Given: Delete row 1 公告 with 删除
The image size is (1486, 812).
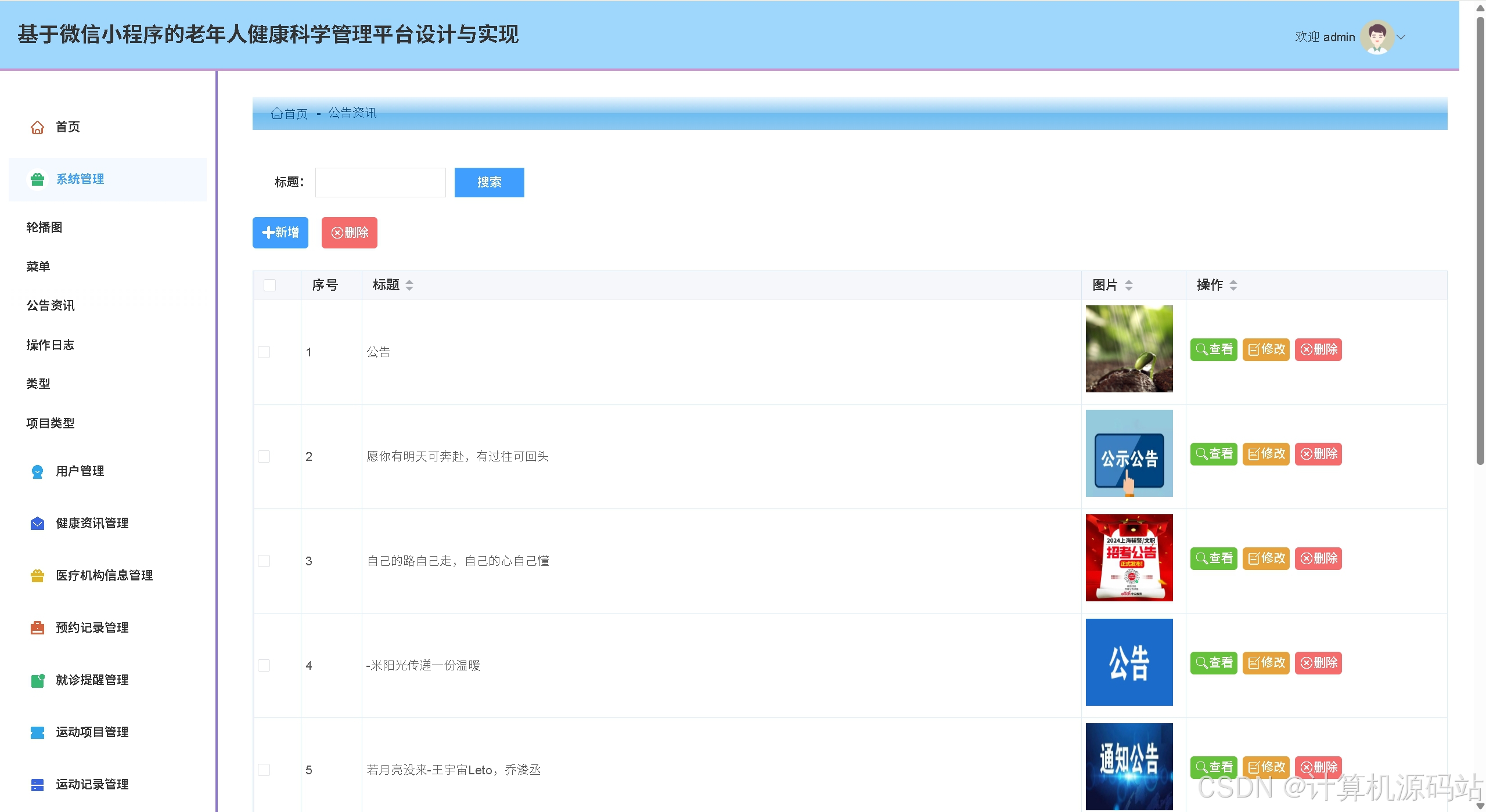Looking at the screenshot, I should click(1318, 349).
